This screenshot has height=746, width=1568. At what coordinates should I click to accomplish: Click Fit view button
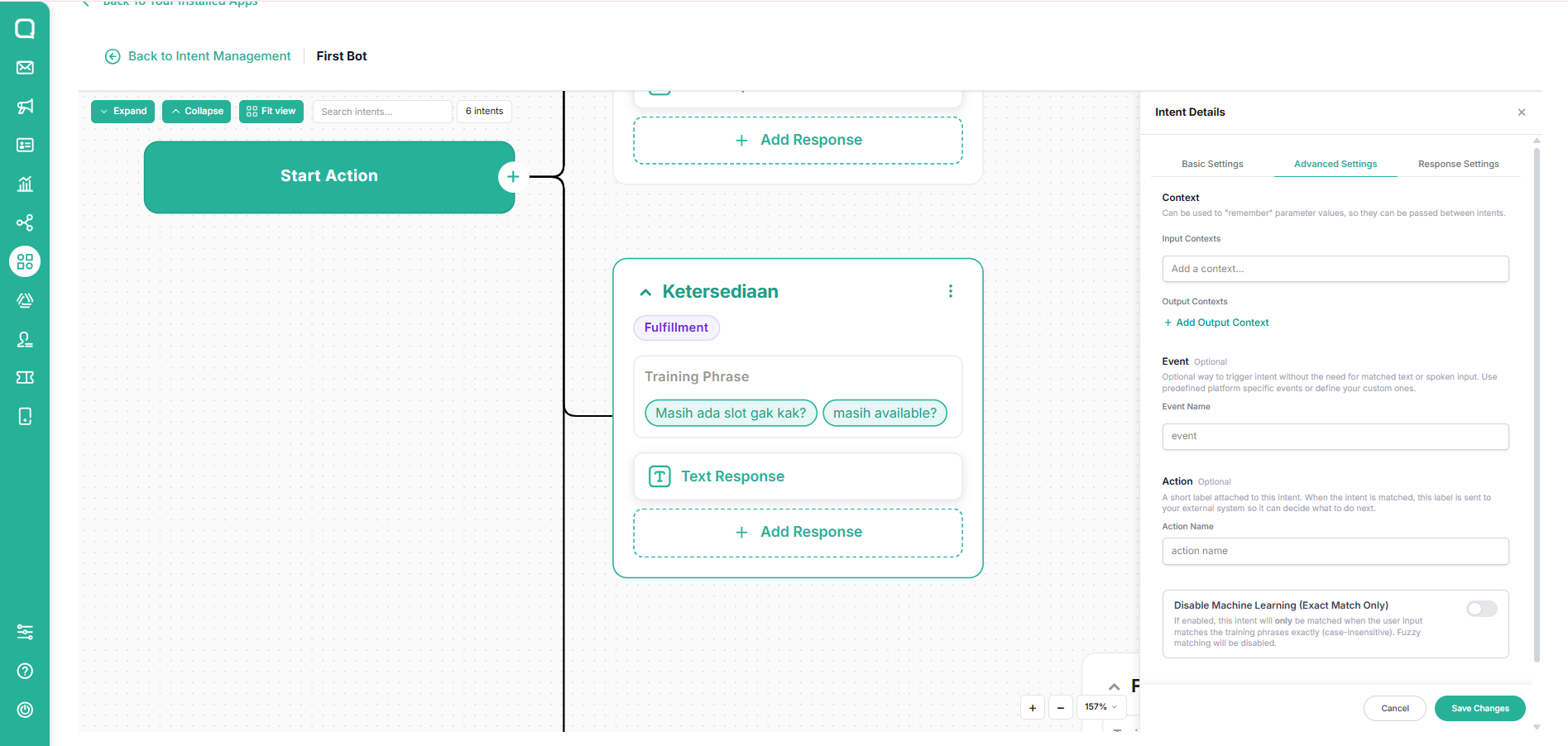click(271, 112)
